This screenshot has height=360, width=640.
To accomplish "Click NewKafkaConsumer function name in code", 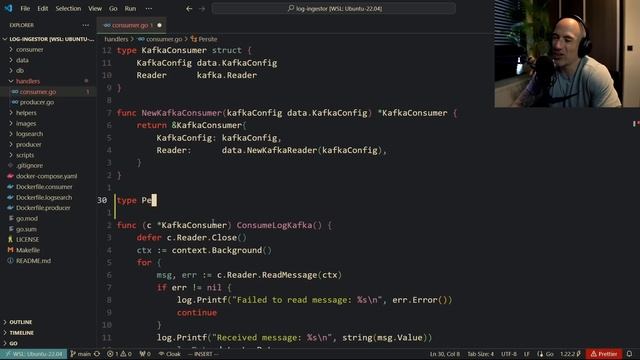I will (x=181, y=113).
